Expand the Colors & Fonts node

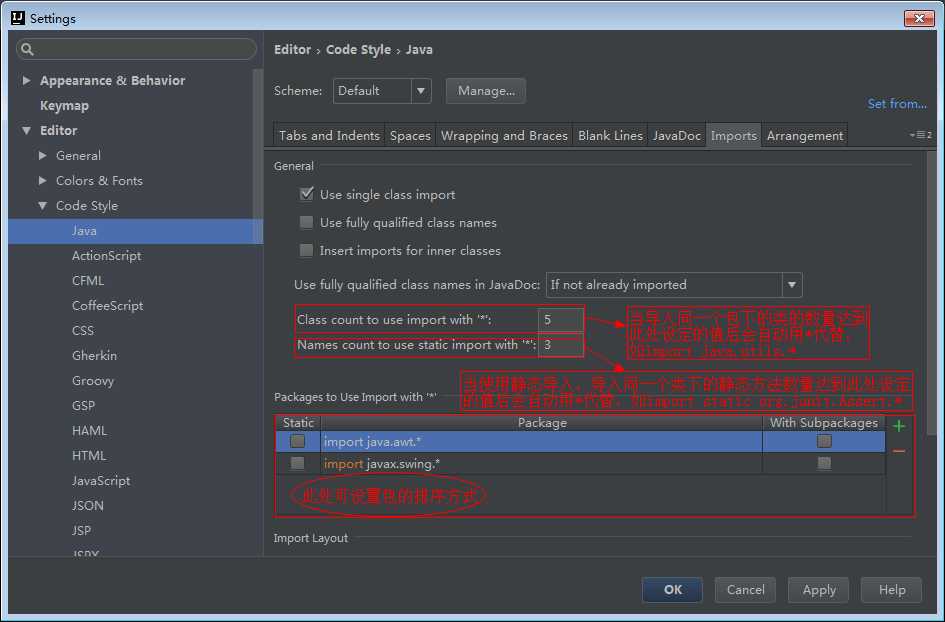click(x=42, y=180)
